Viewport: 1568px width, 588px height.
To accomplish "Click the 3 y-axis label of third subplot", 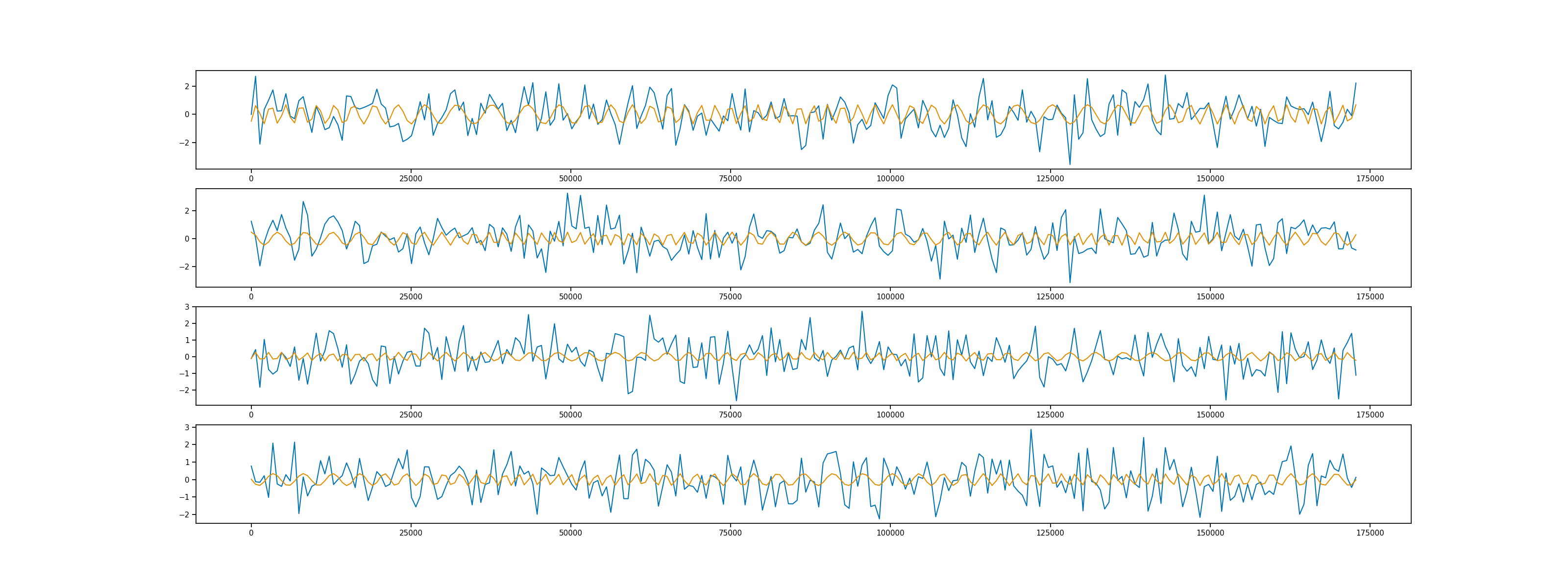I will click(x=187, y=307).
